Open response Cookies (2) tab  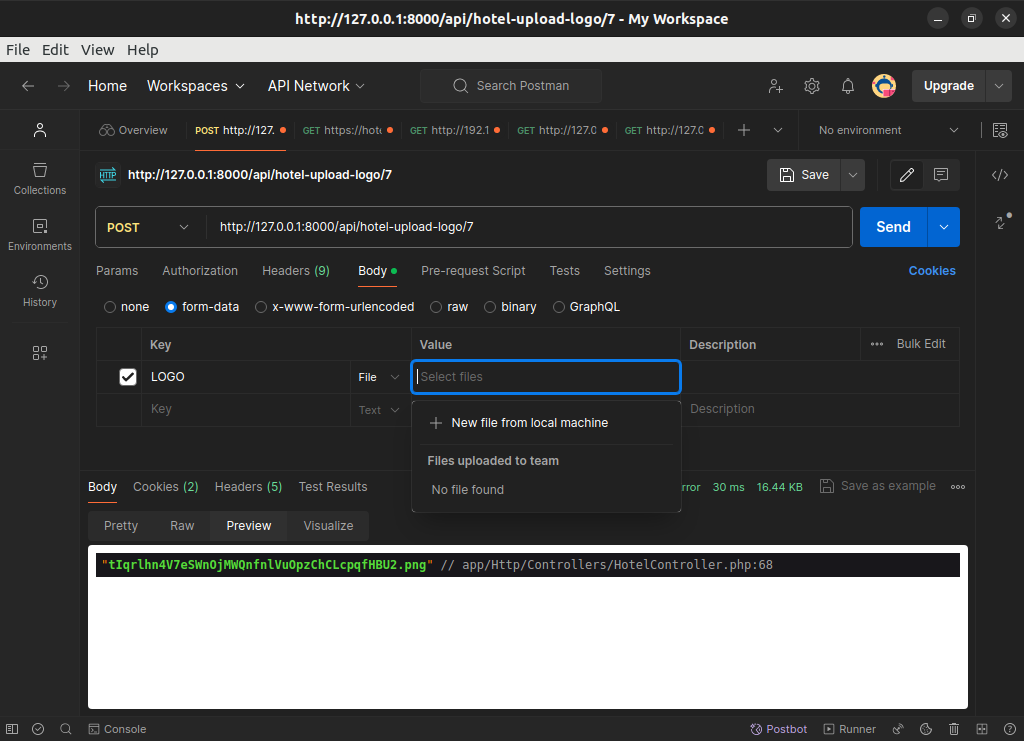165,486
